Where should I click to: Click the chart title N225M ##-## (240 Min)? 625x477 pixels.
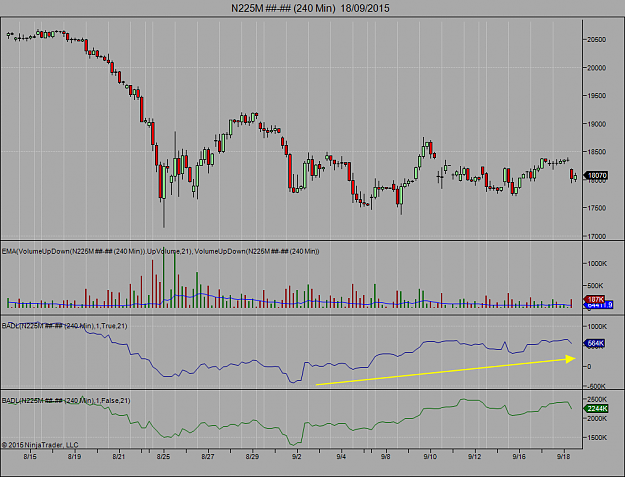pyautogui.click(x=310, y=8)
